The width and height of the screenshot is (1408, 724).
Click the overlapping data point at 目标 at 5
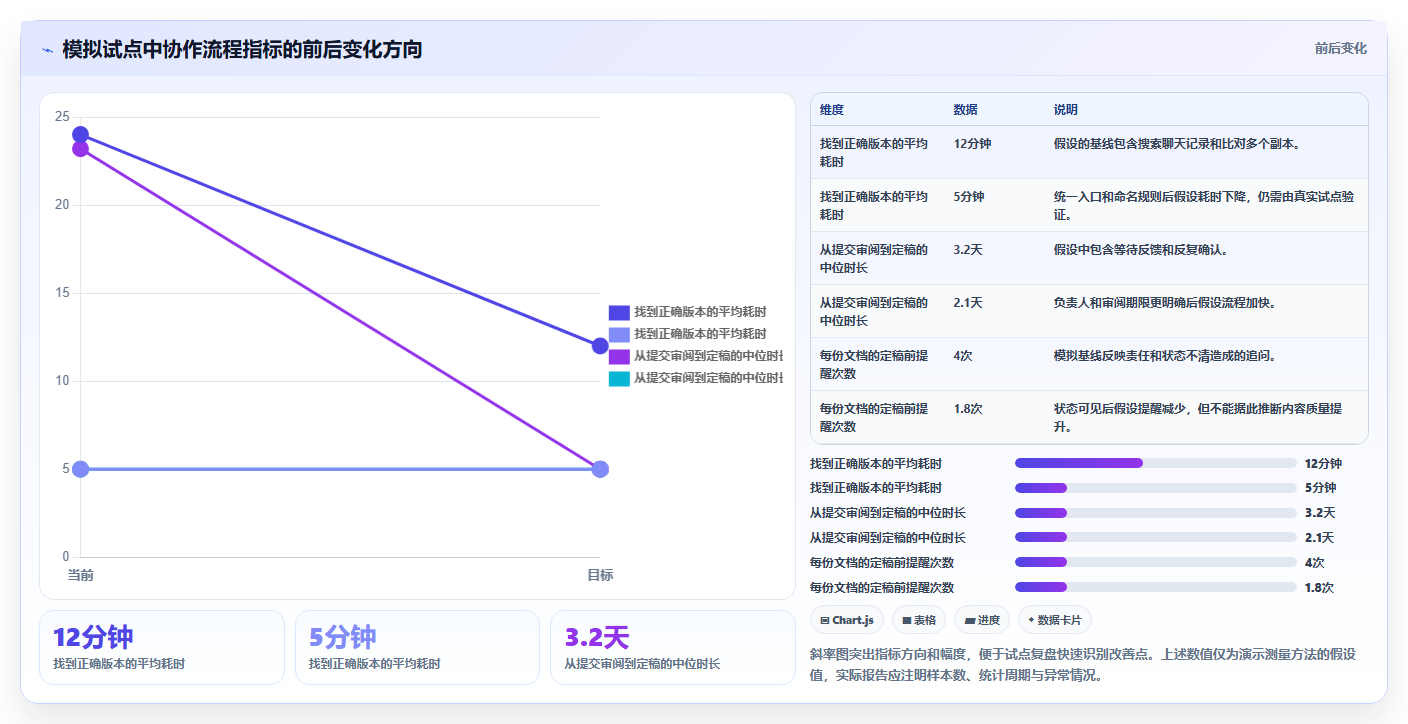pos(600,469)
